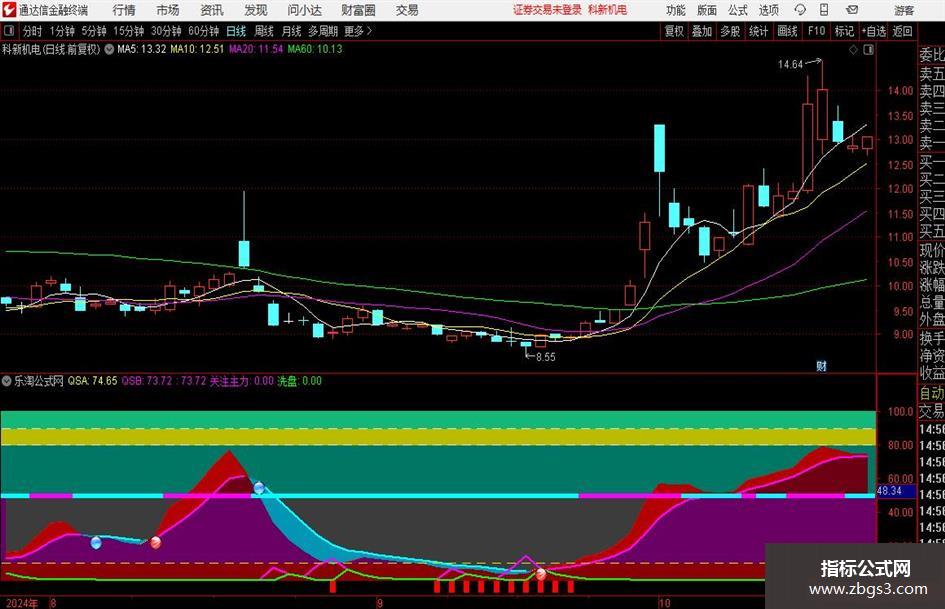The width and height of the screenshot is (945, 609).
Task: Click the 返回 back button
Action: click(x=902, y=31)
